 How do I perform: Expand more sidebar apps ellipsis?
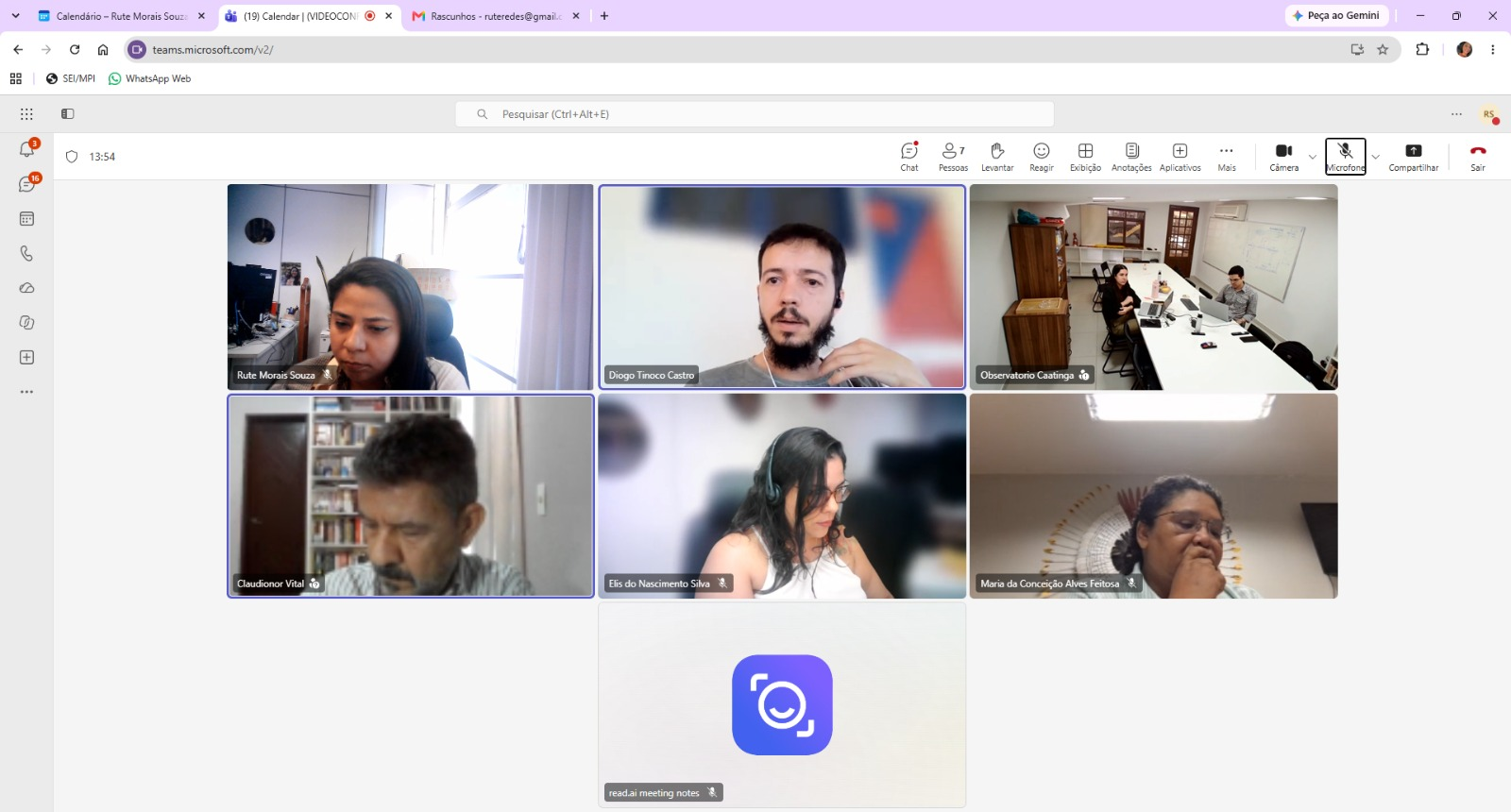[26, 392]
